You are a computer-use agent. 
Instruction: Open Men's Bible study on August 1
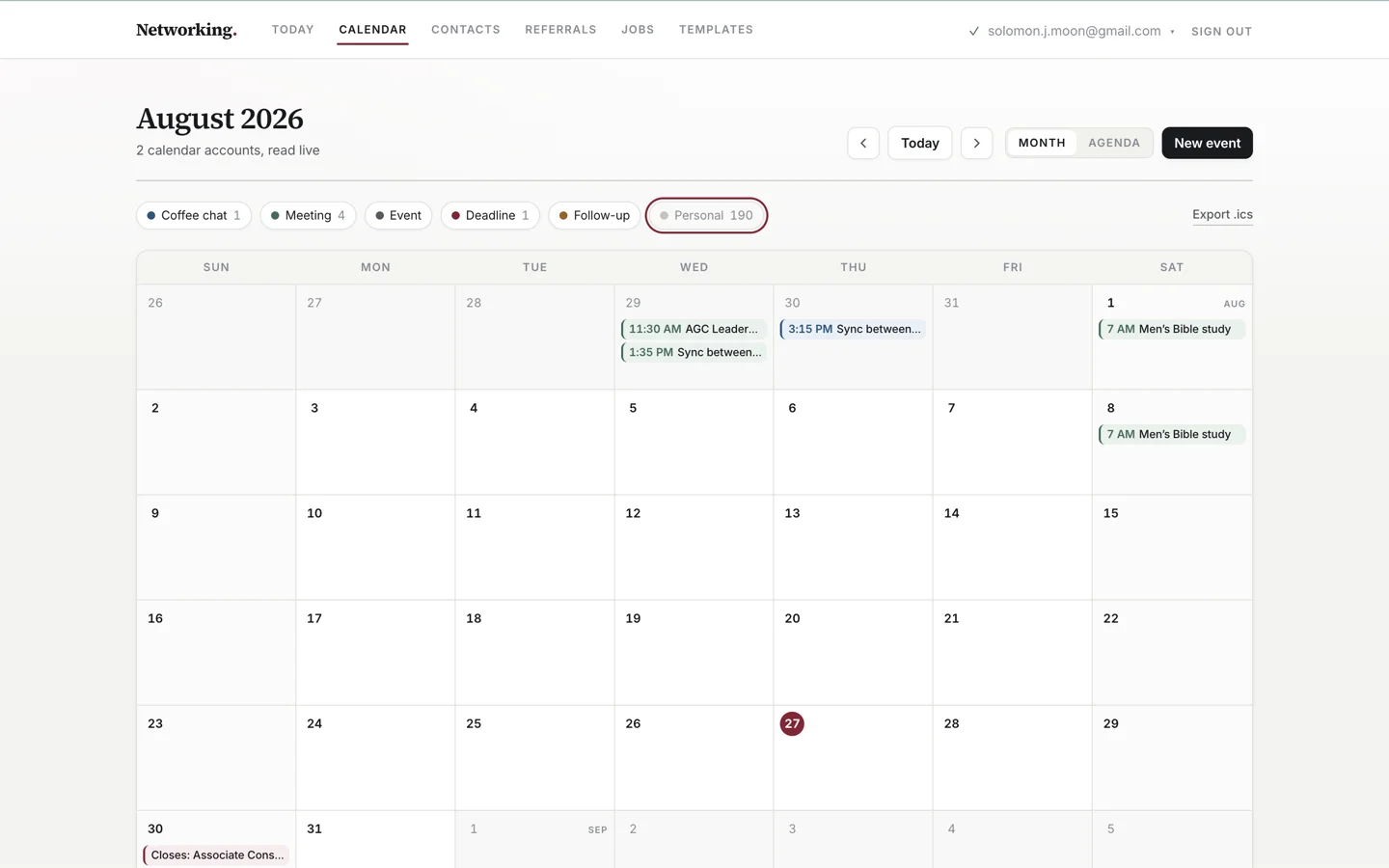[x=1171, y=329]
